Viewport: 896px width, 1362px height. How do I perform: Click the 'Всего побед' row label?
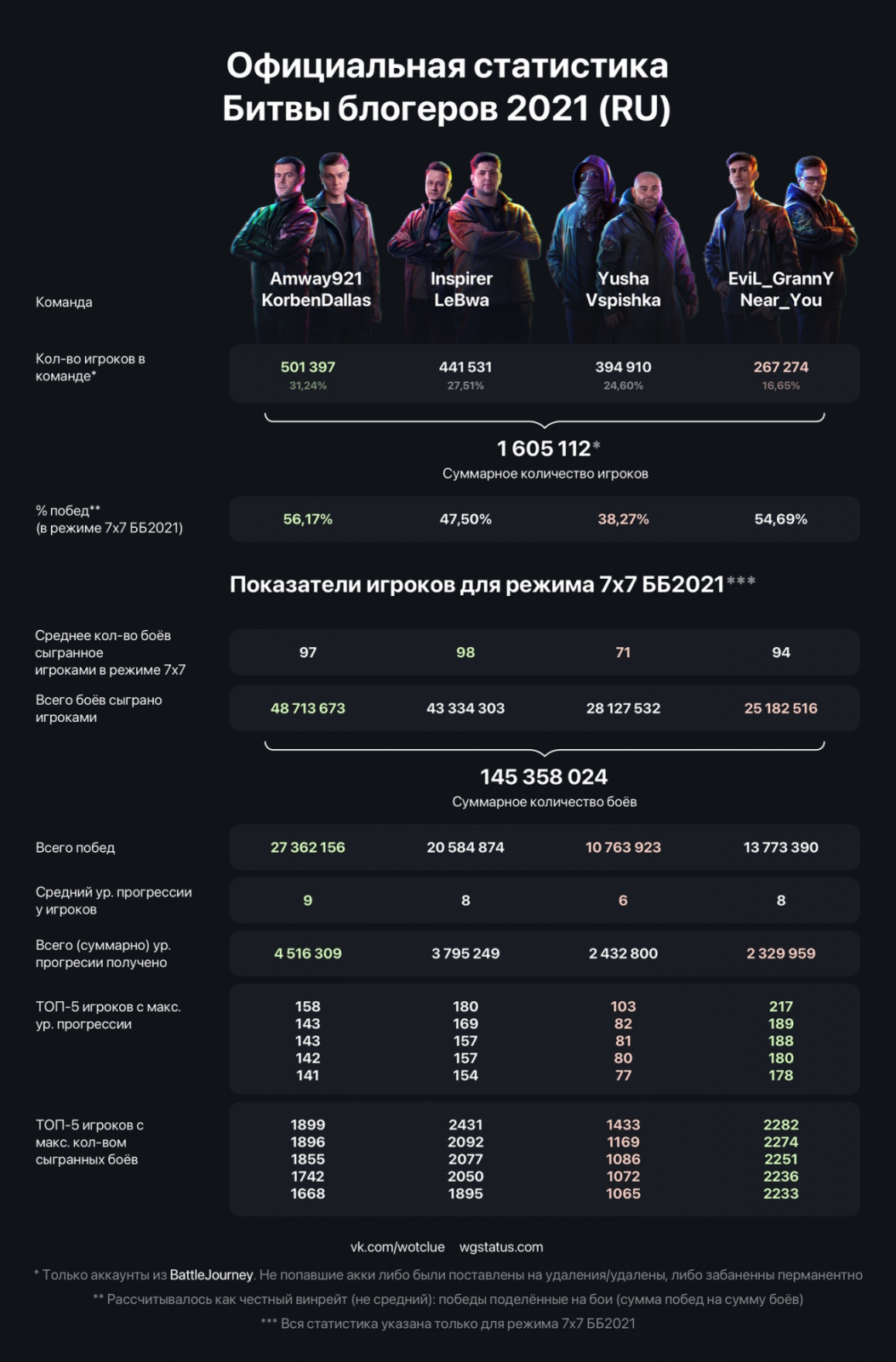click(x=75, y=848)
